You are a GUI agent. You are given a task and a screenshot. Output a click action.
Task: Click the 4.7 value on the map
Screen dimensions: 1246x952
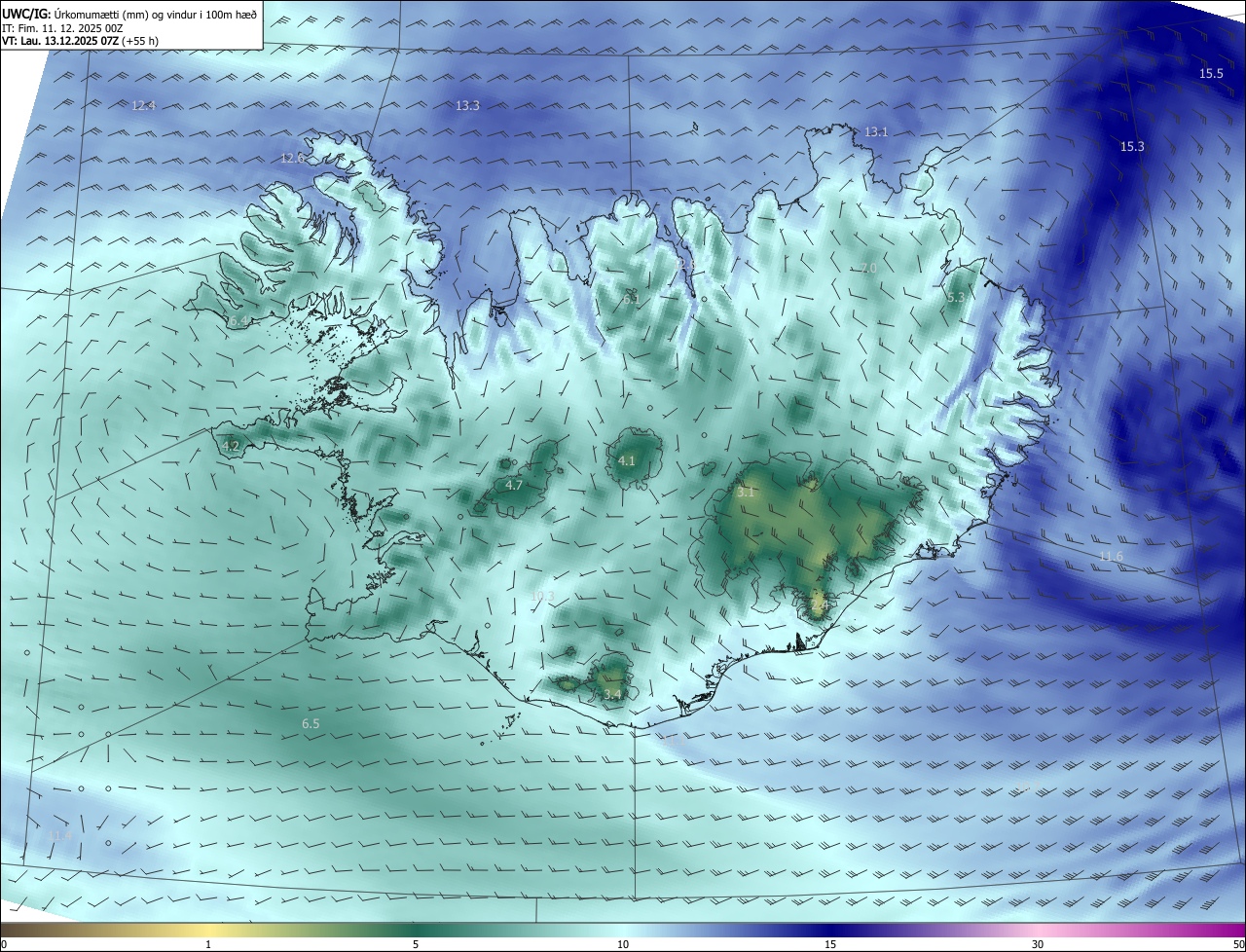point(514,485)
